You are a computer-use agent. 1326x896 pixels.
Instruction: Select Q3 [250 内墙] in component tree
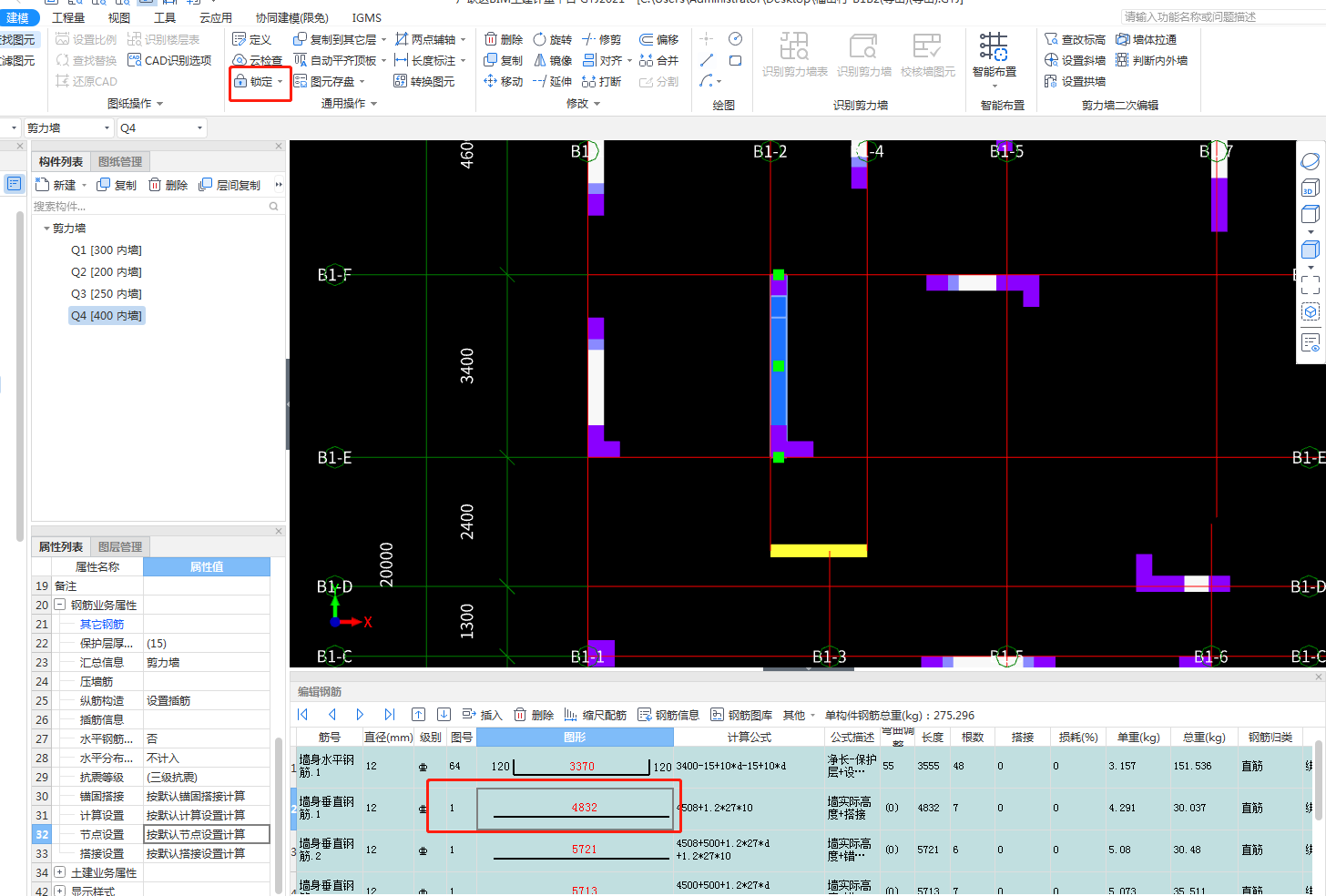click(x=107, y=294)
